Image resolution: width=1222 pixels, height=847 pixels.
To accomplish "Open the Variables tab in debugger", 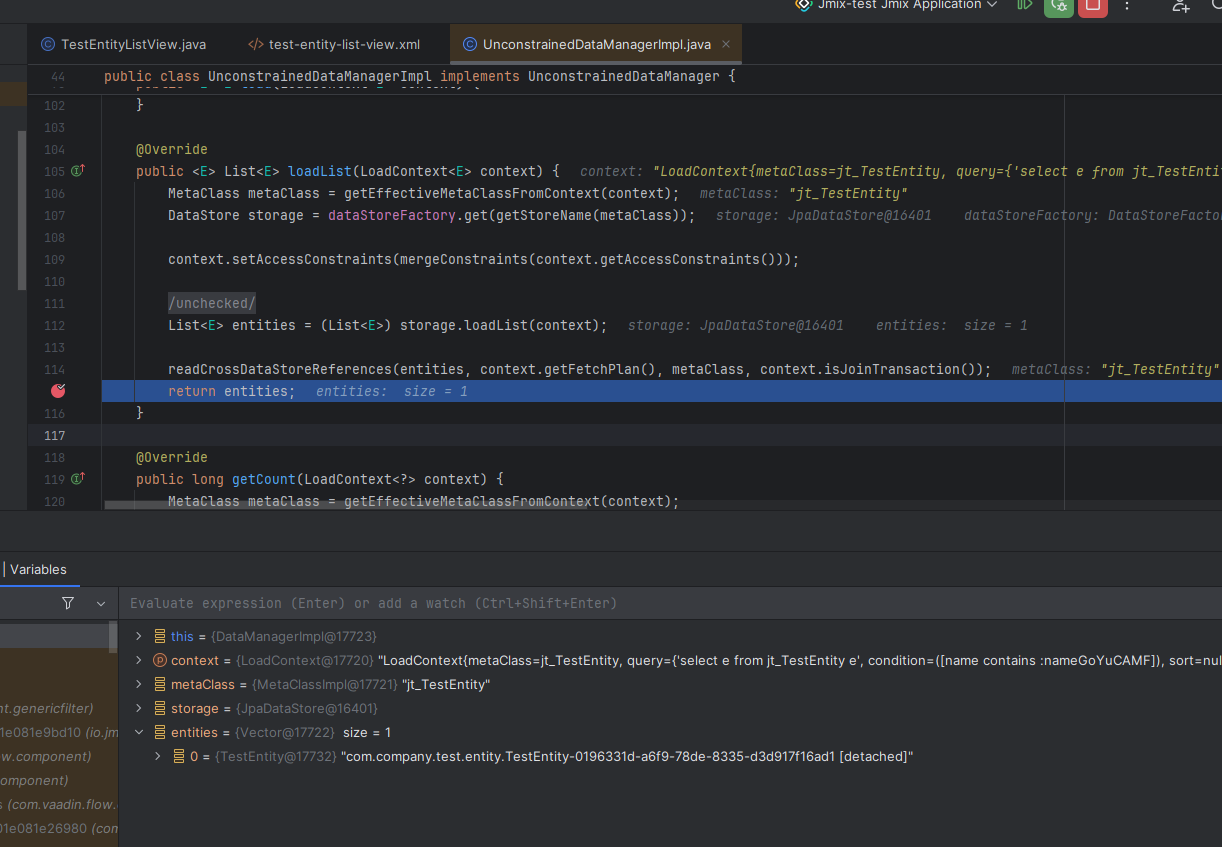I will (x=38, y=569).
